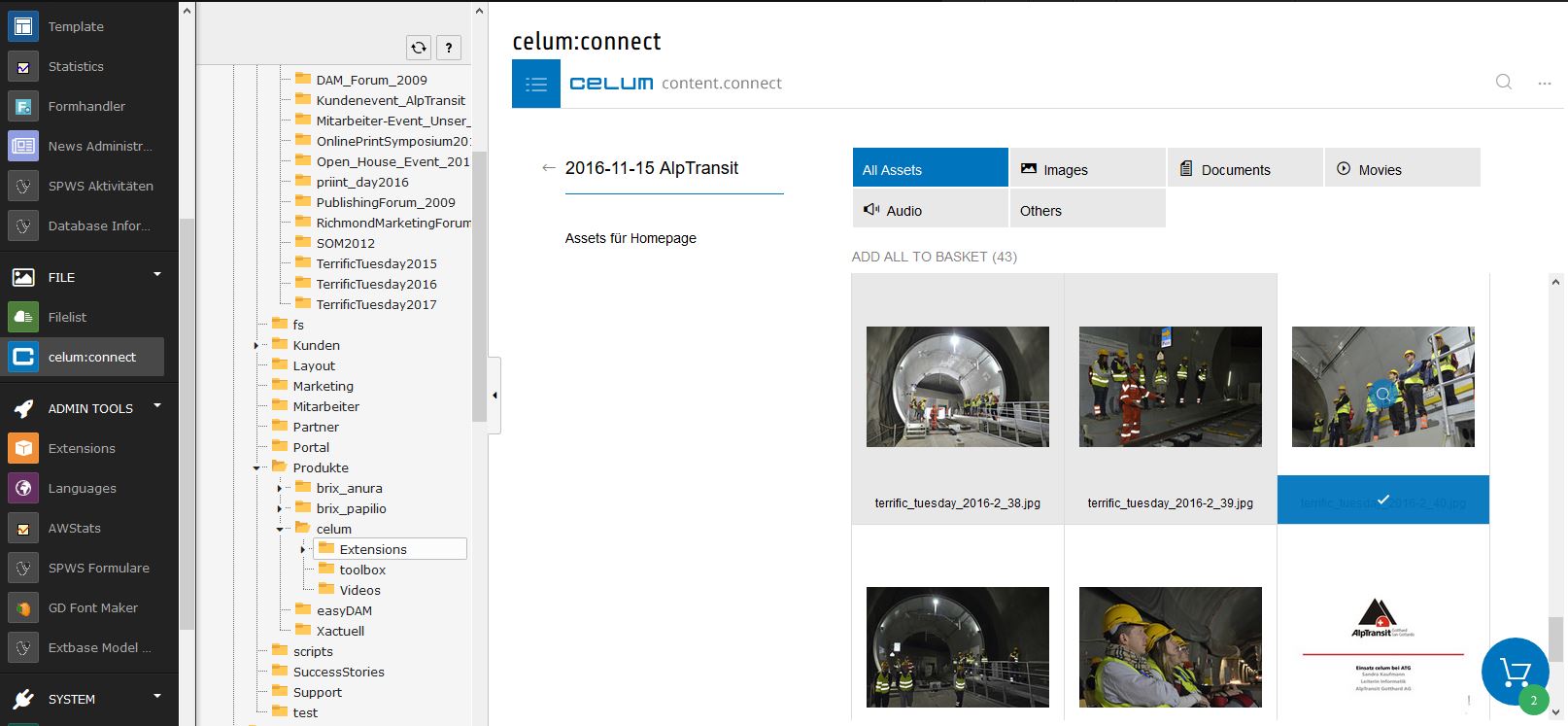Select thumbnail terrific_tuesday_2016-2_38.jpg
This screenshot has width=1568, height=726.
click(x=958, y=387)
